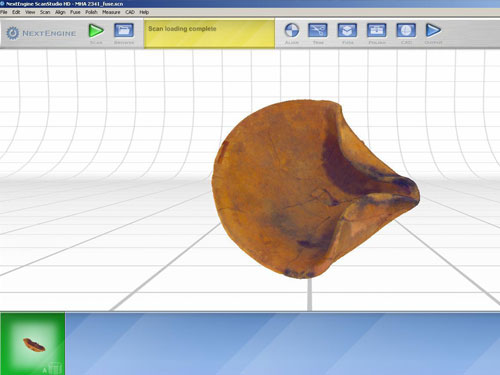The width and height of the screenshot is (500, 375).
Task: Open the Edit menu
Action: coord(16,12)
